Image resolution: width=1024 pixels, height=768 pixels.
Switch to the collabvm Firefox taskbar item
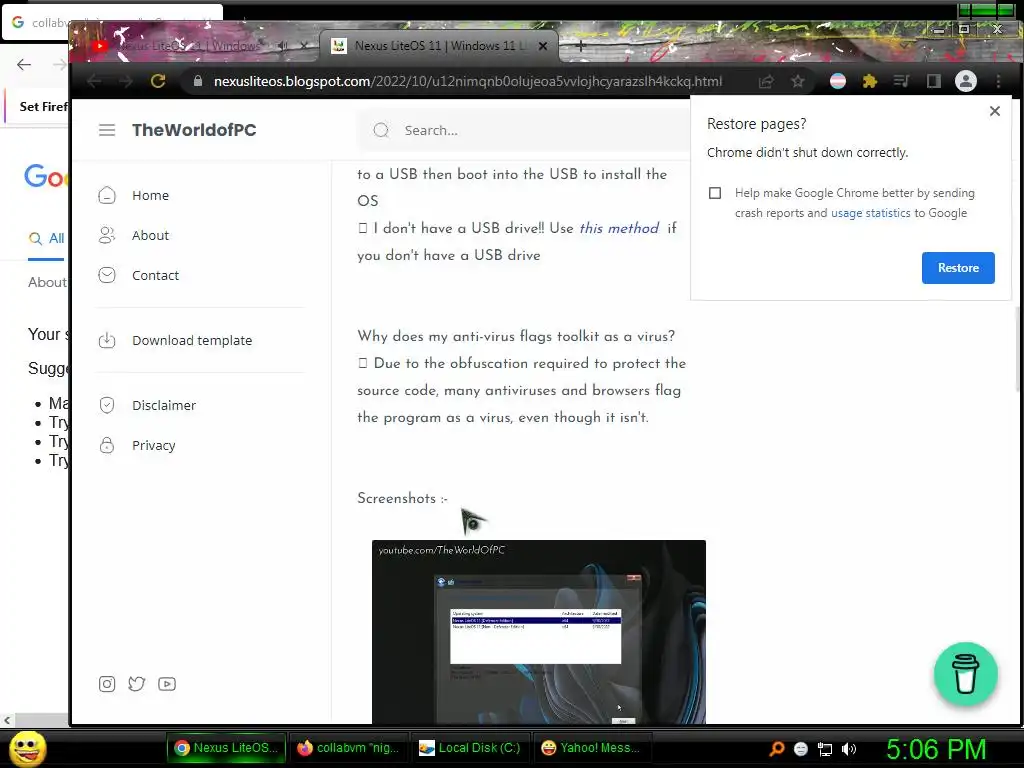[x=348, y=748]
